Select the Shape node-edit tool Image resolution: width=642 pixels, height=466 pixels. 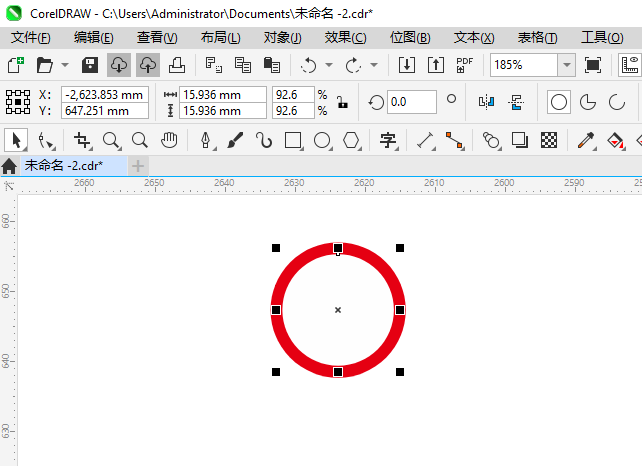click(46, 140)
